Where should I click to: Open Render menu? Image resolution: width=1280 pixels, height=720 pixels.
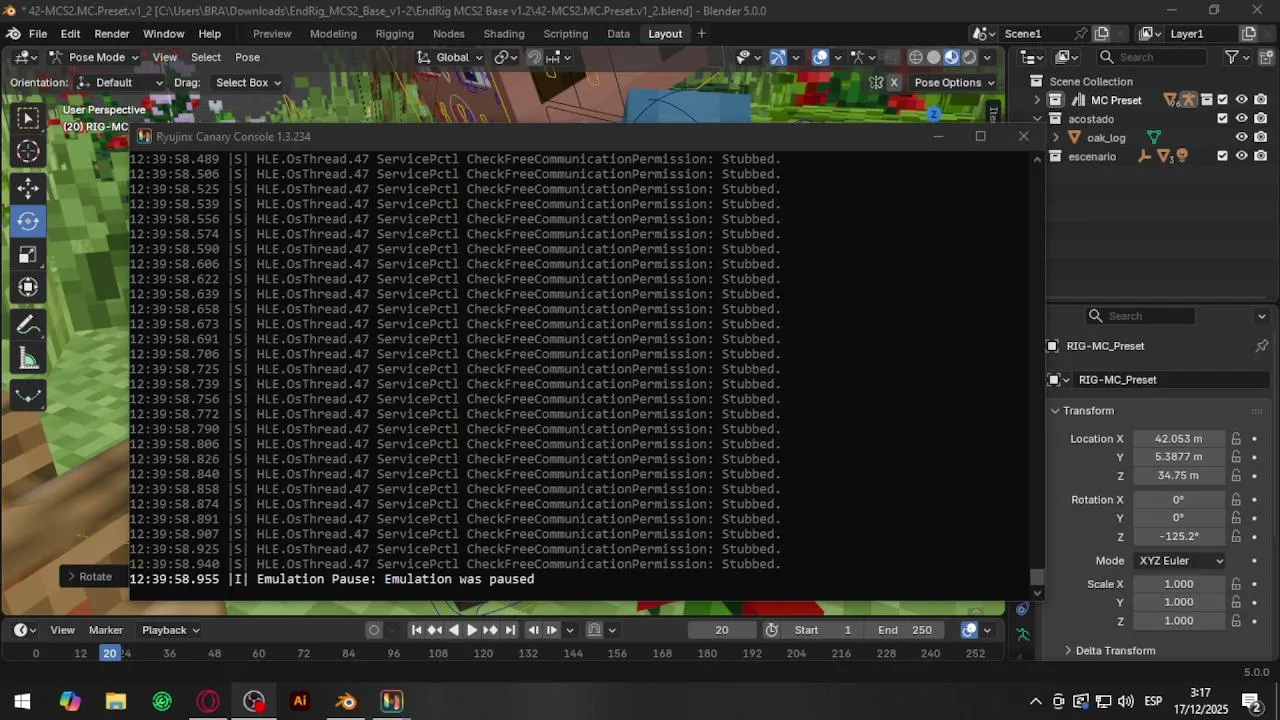coord(112,34)
